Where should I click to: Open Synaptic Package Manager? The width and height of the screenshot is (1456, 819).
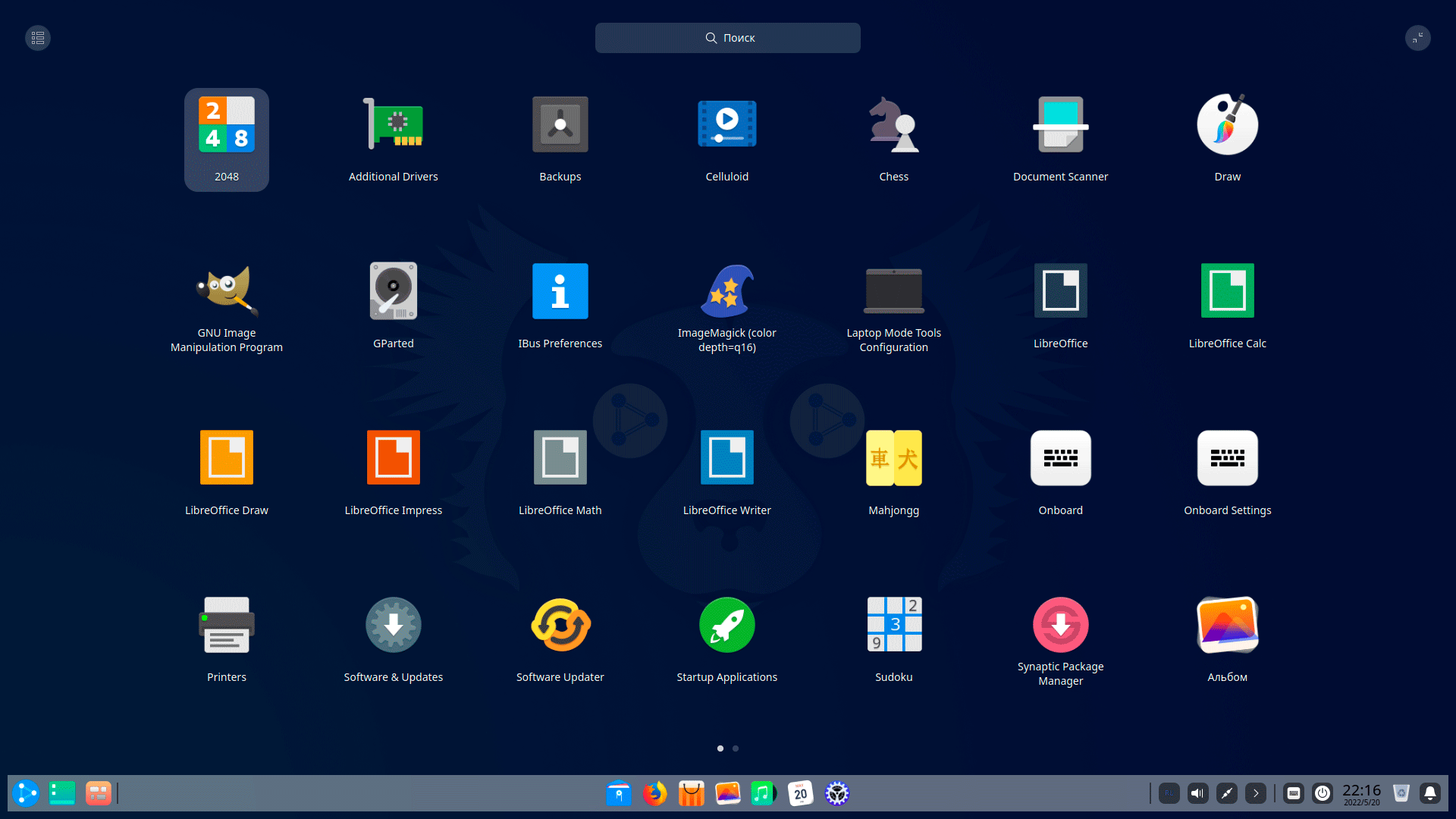1060,625
